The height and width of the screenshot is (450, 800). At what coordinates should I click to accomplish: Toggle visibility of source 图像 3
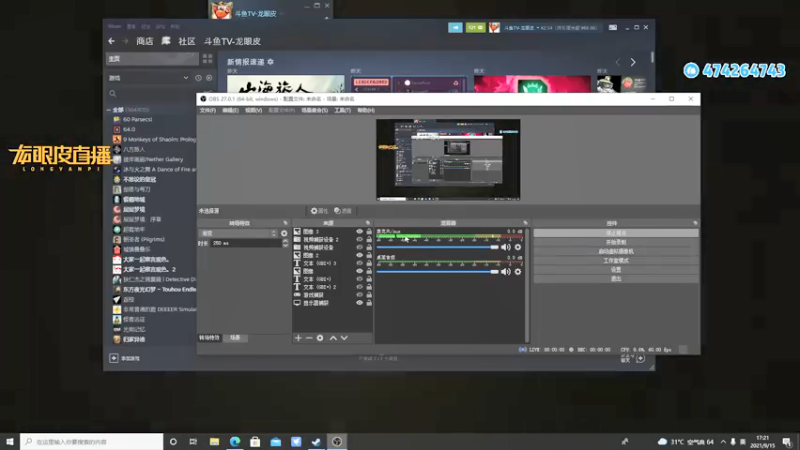point(360,232)
